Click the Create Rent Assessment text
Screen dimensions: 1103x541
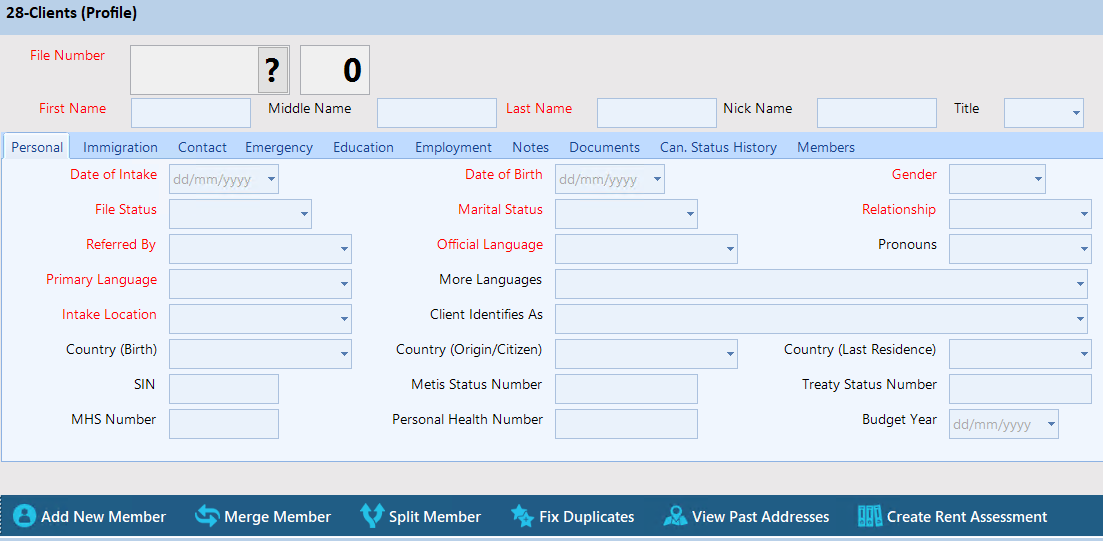pyautogui.click(x=966, y=517)
